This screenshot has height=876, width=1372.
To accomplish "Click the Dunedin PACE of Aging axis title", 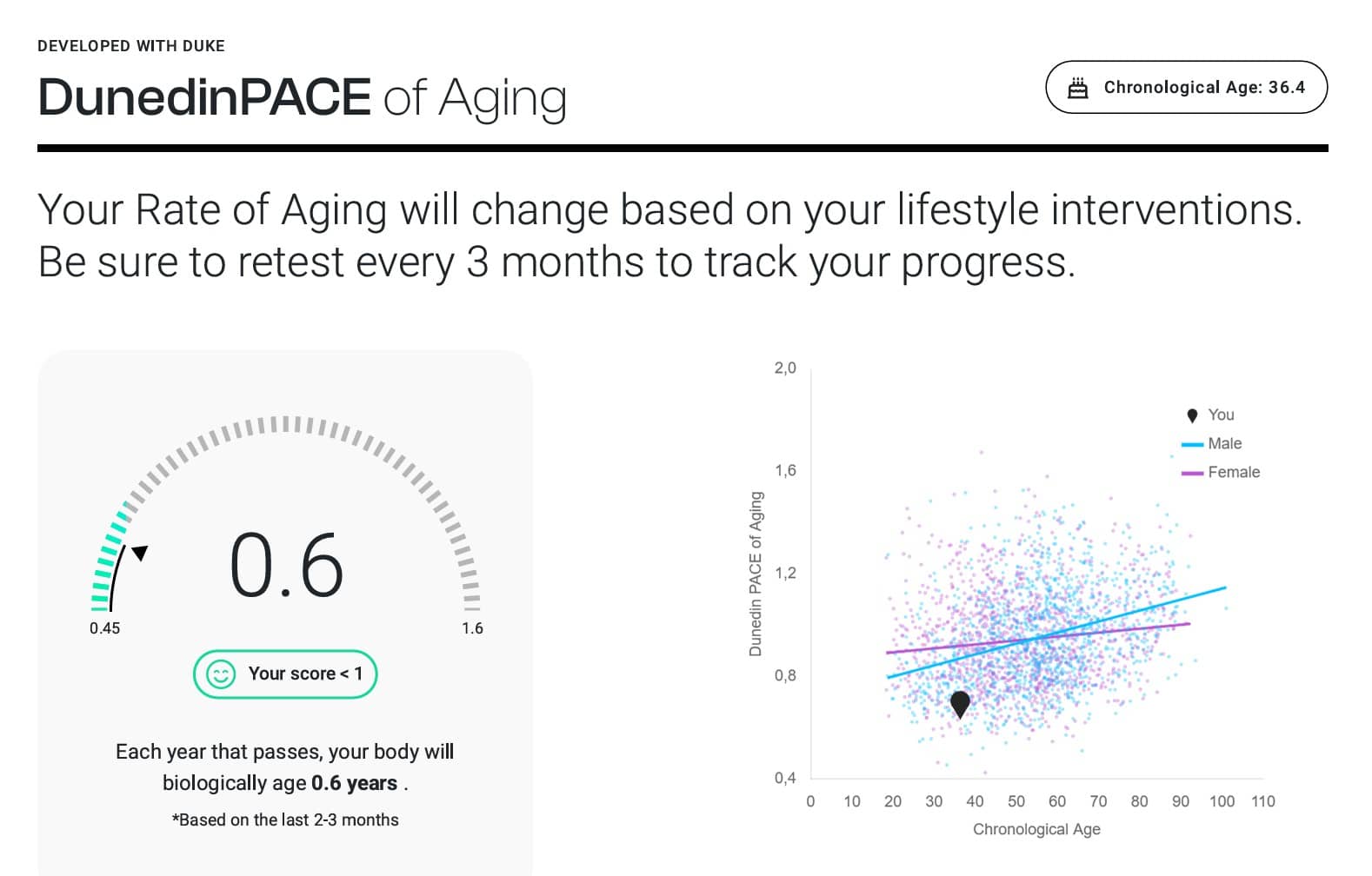I will pos(756,574).
